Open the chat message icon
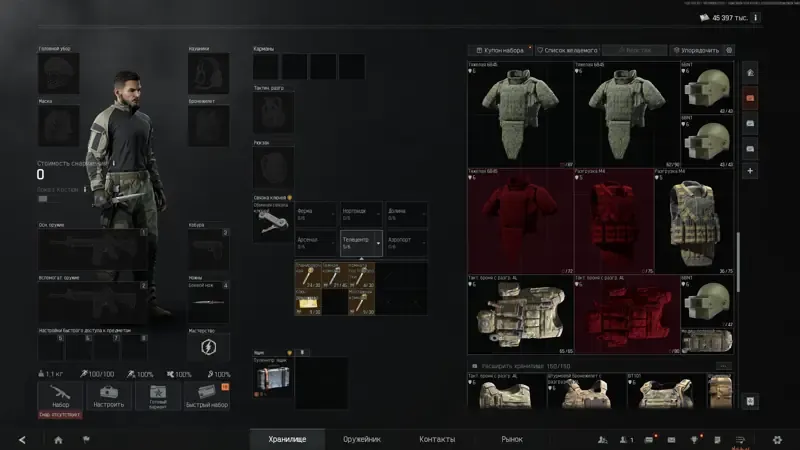This screenshot has height=450, width=800. pos(649,439)
